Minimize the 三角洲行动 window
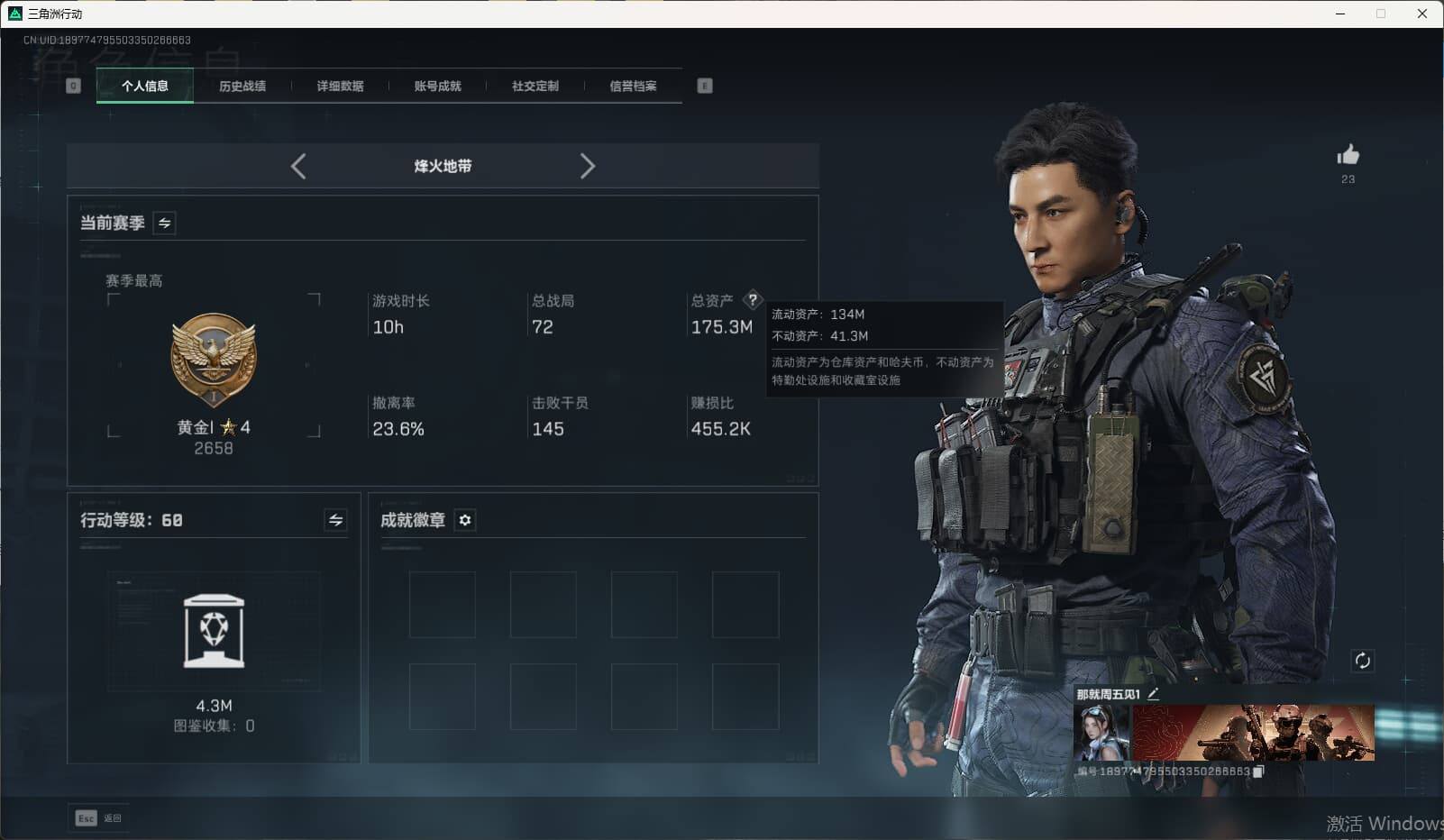1444x840 pixels. click(1340, 14)
